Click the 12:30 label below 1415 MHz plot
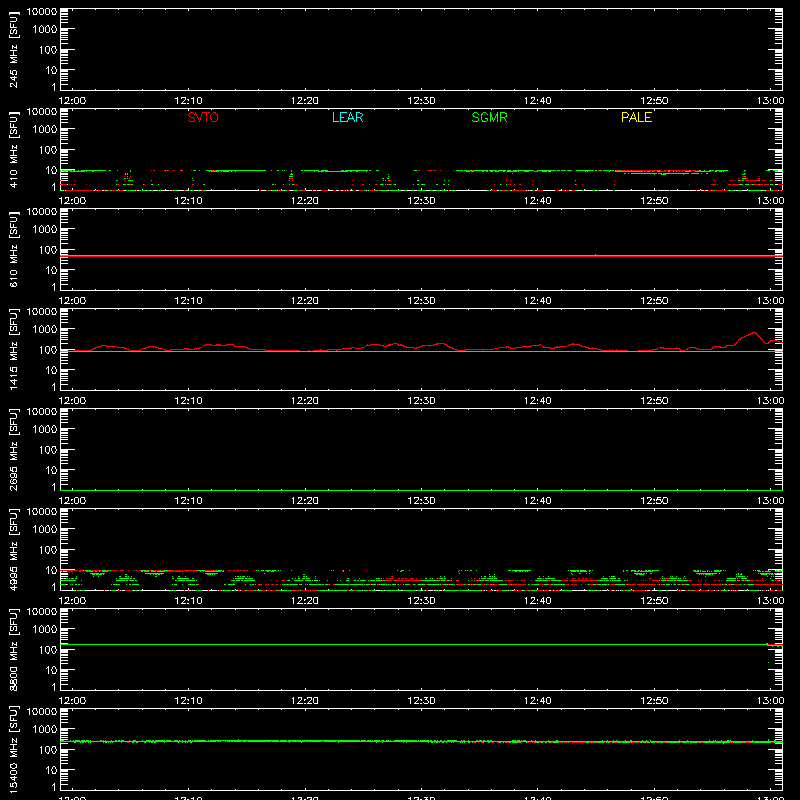The height and width of the screenshot is (800, 800). pyautogui.click(x=421, y=401)
